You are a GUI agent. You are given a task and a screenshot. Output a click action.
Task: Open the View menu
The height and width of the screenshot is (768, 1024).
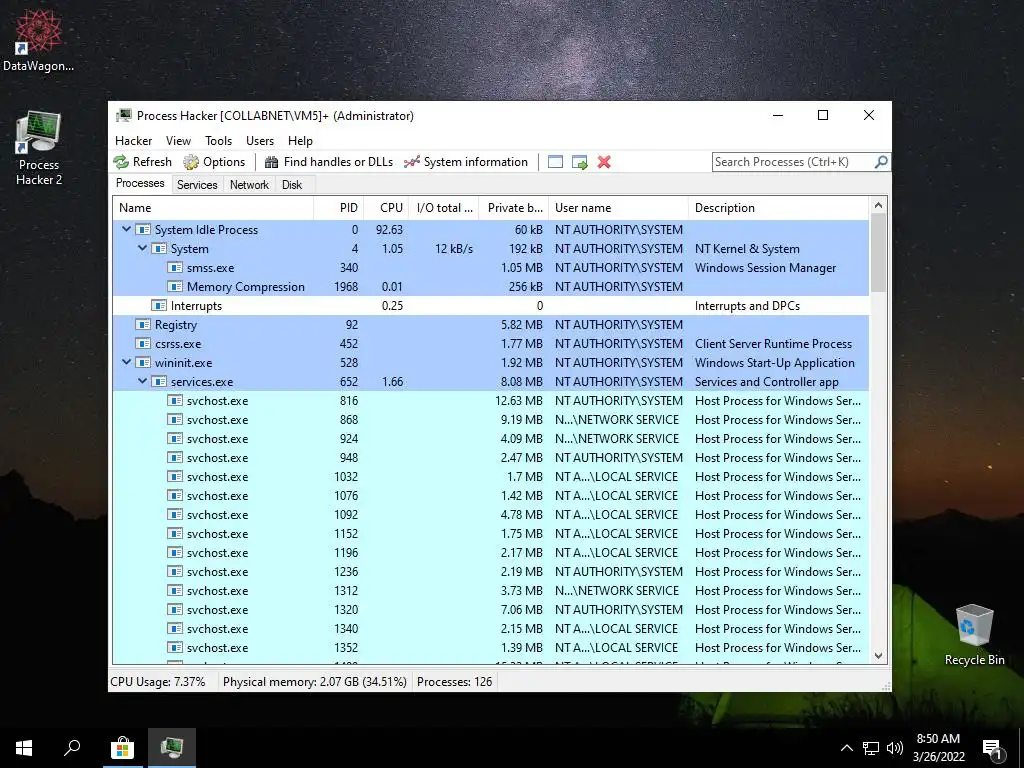[x=178, y=140]
